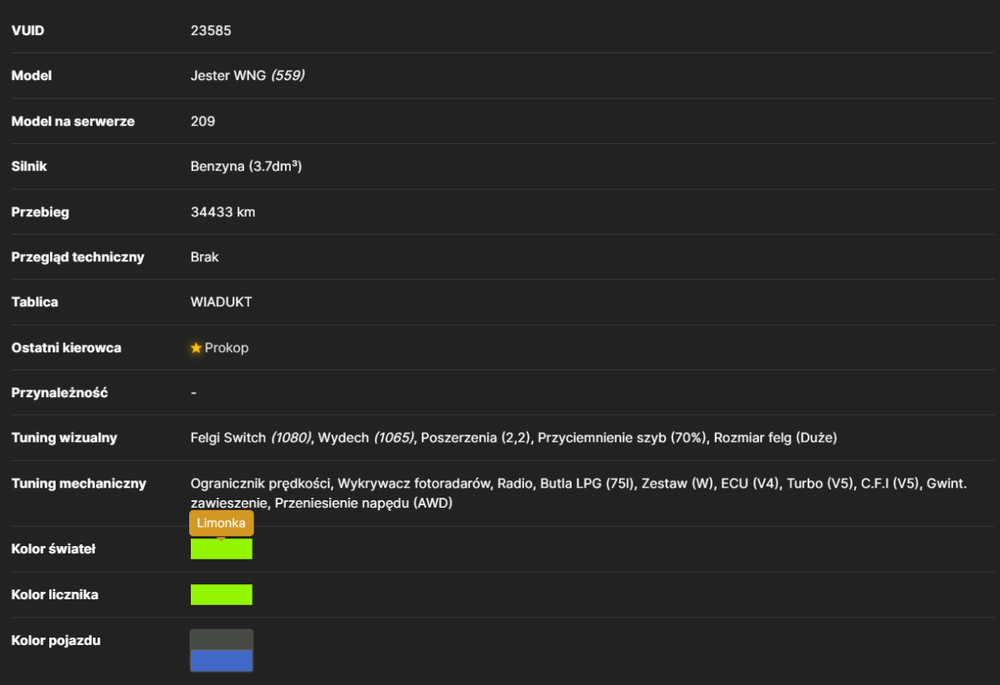Click the Kolor pojazdu row label

(x=55, y=640)
